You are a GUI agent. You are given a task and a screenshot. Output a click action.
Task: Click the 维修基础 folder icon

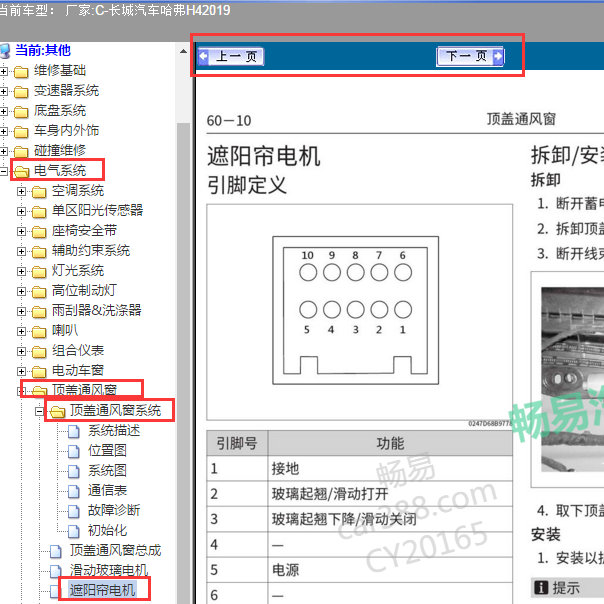(21, 72)
